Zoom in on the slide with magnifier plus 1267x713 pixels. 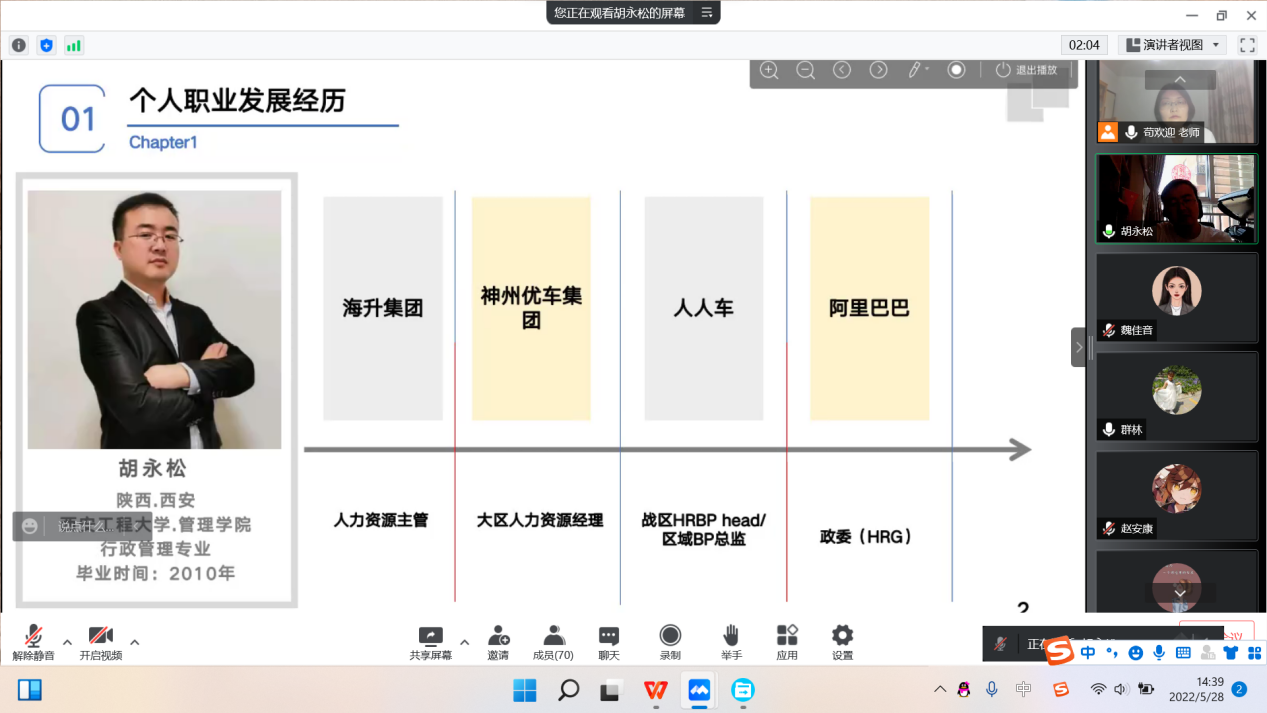pyautogui.click(x=769, y=70)
